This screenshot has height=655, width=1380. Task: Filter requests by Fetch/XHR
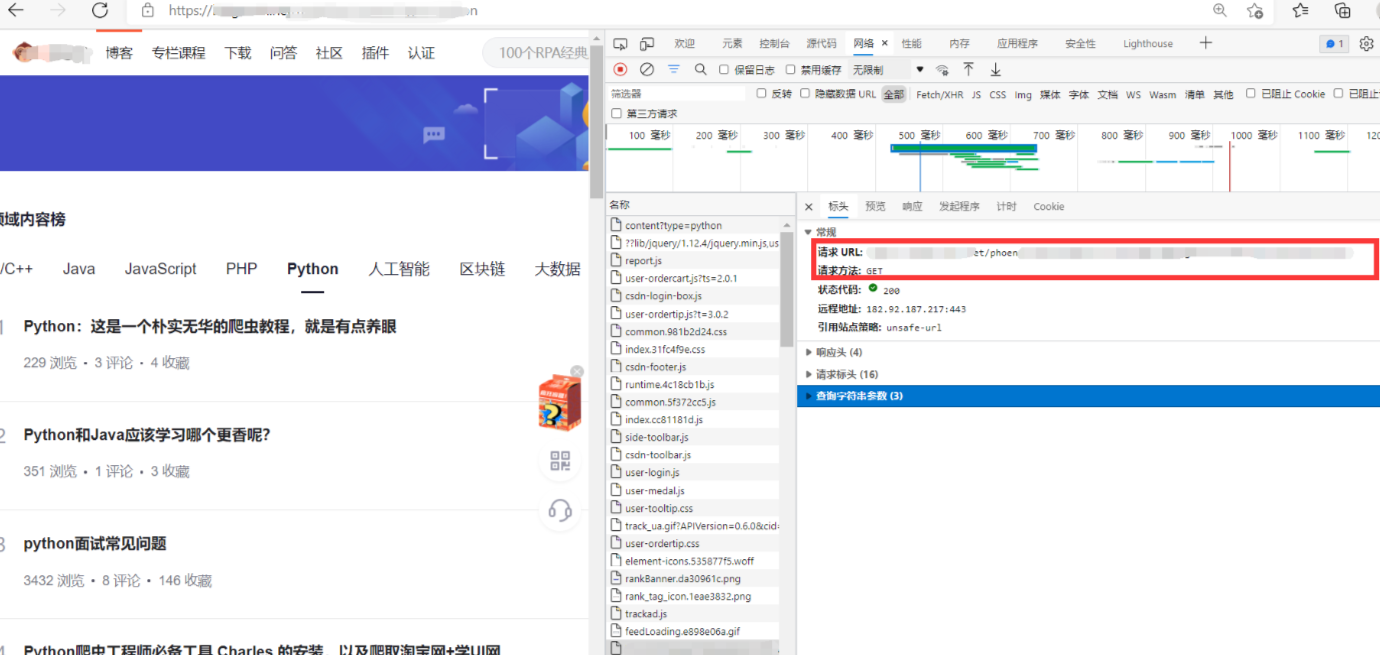tap(940, 95)
